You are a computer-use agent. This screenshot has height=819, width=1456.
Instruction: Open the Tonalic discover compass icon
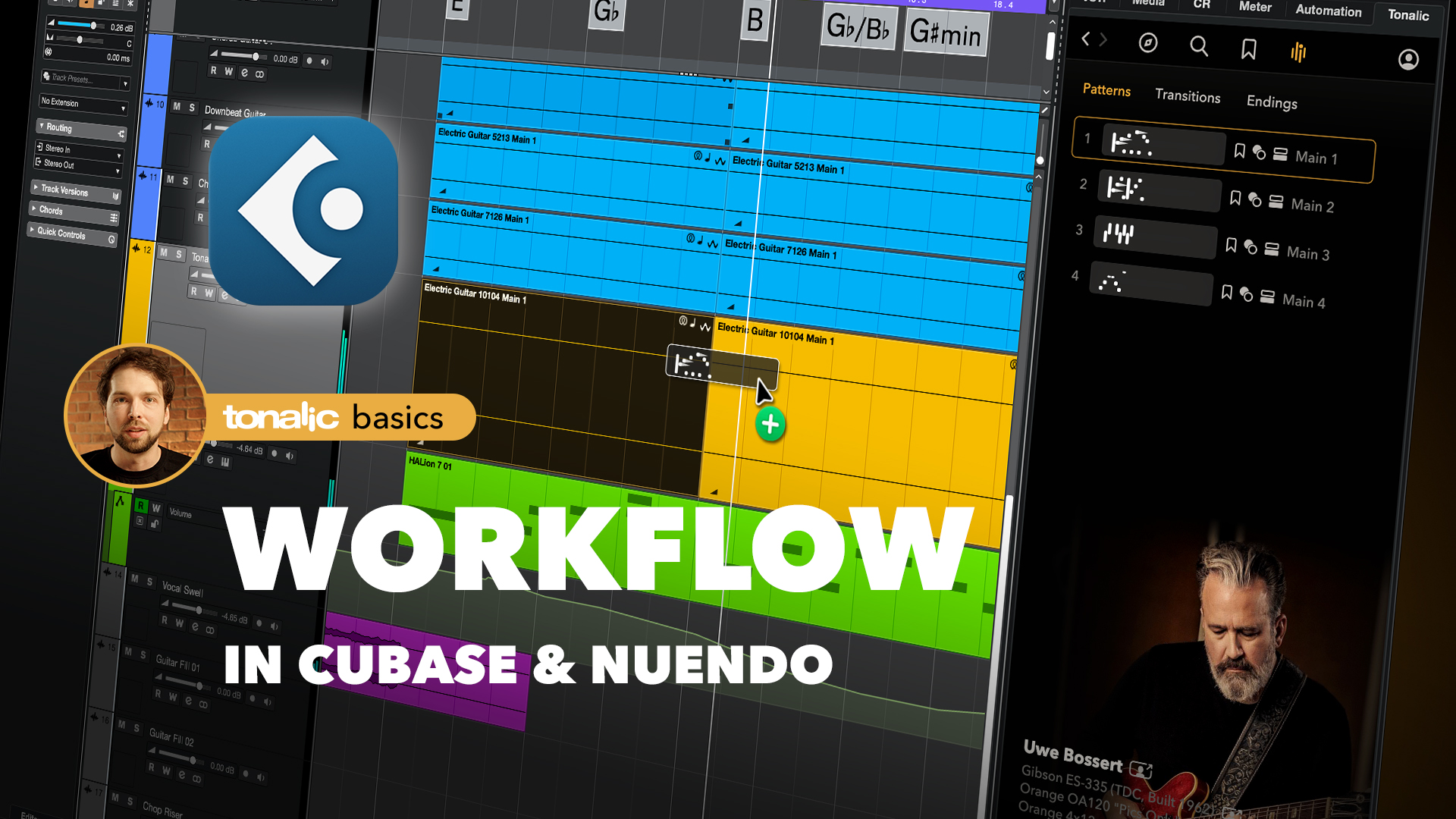tap(1148, 43)
